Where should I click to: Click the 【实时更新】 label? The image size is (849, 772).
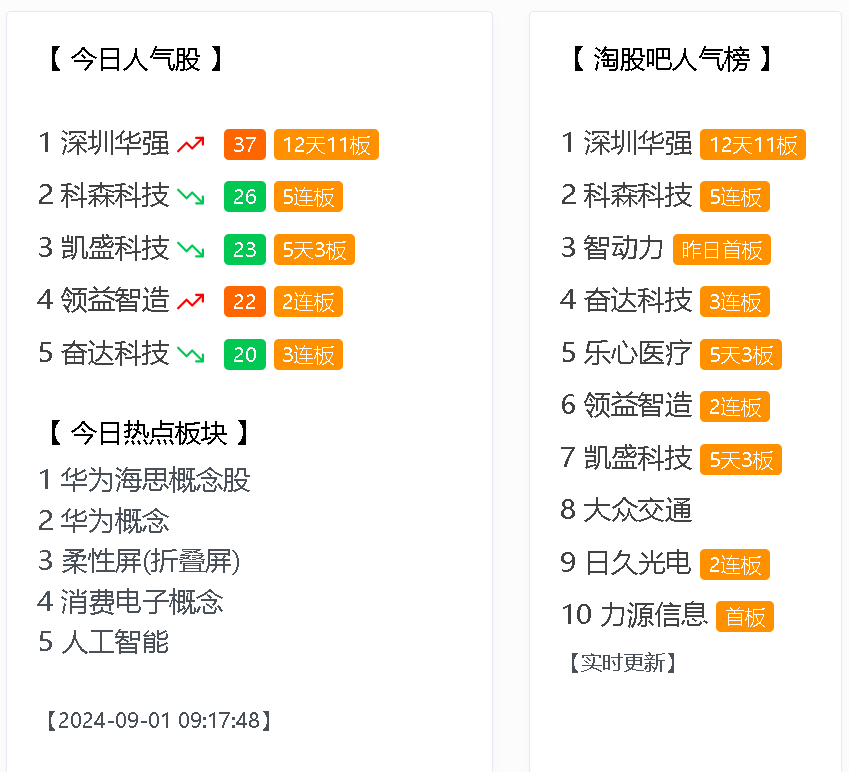tap(623, 663)
